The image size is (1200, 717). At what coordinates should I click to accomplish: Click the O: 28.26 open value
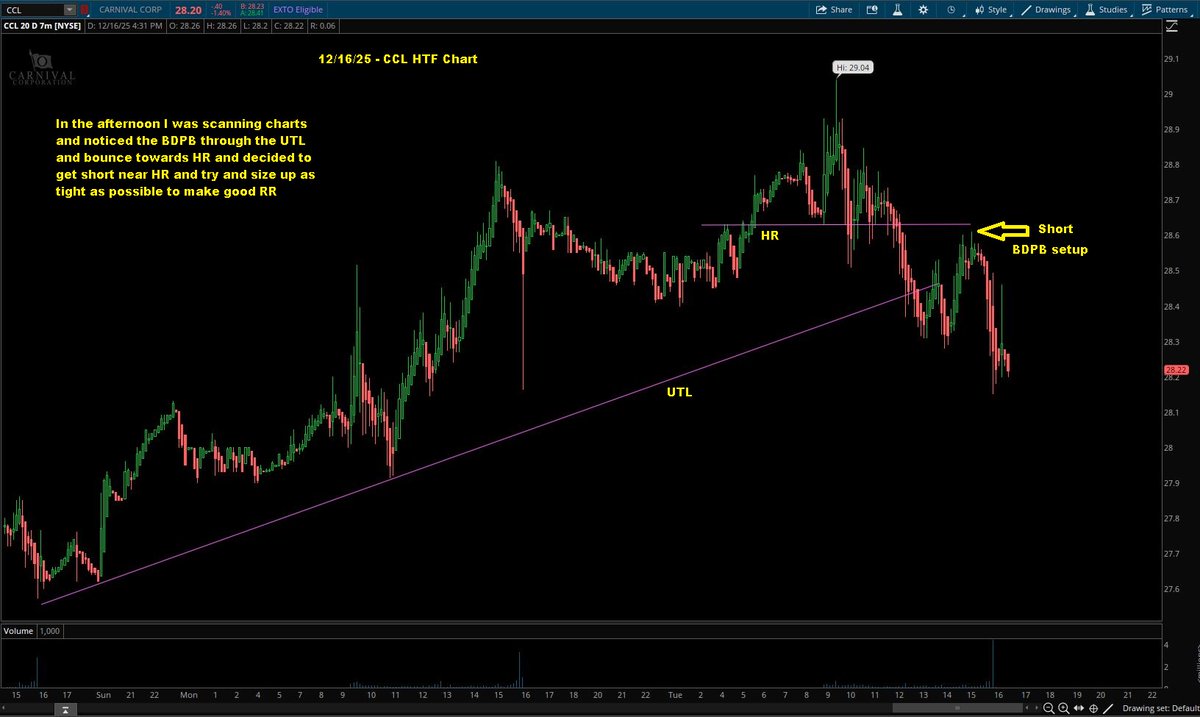coord(185,26)
